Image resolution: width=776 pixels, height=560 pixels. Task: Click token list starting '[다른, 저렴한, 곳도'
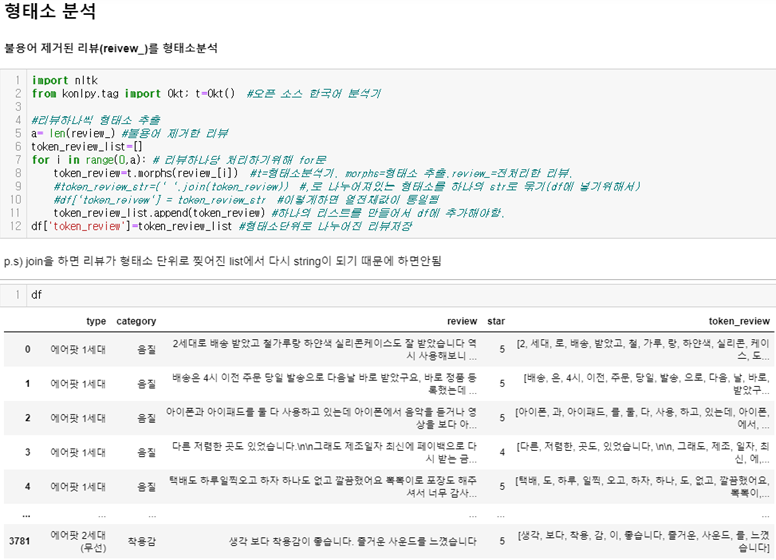[643, 452]
